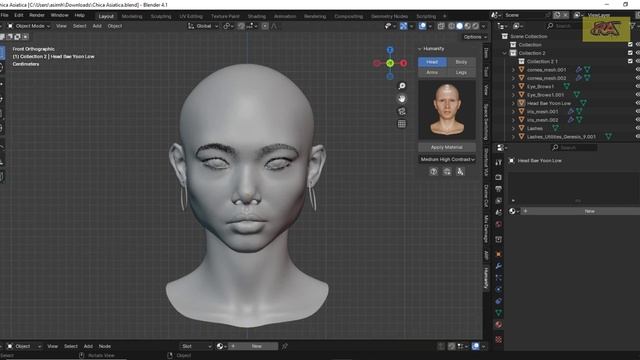
Task: Toggle X-ray mode in viewport header
Action: click(441, 26)
